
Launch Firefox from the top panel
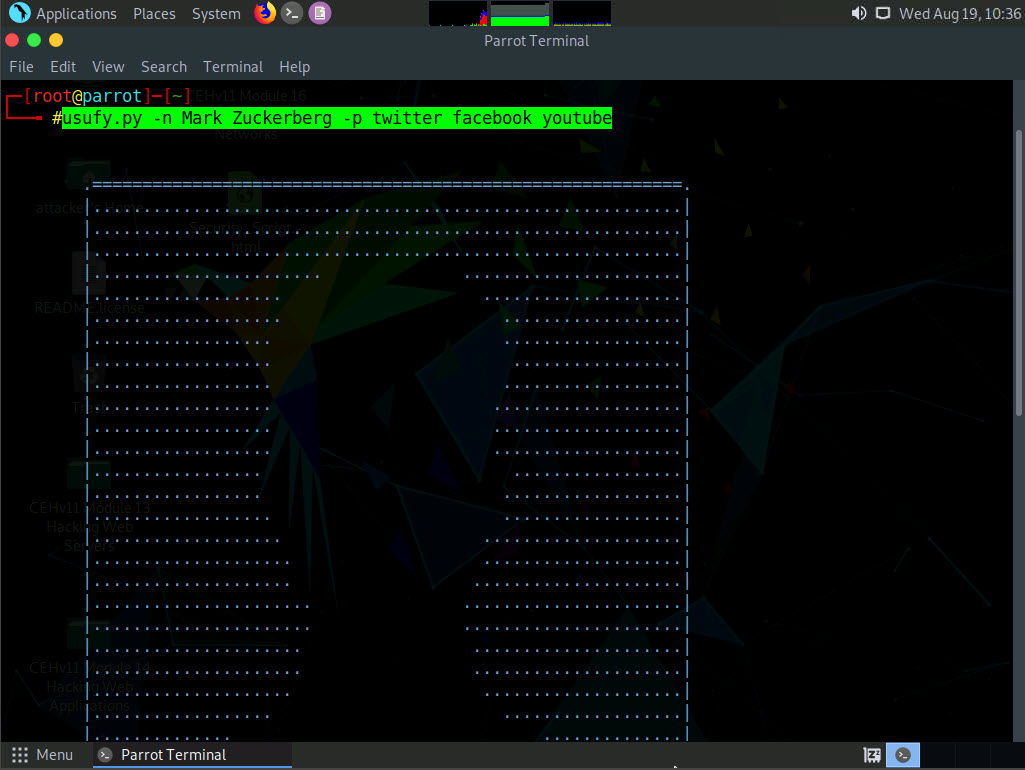tap(265, 12)
